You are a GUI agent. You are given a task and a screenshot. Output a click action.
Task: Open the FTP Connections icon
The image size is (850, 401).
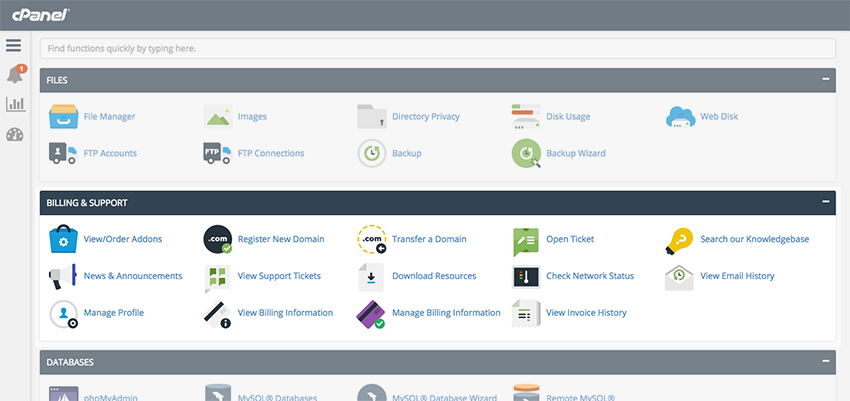coord(218,153)
